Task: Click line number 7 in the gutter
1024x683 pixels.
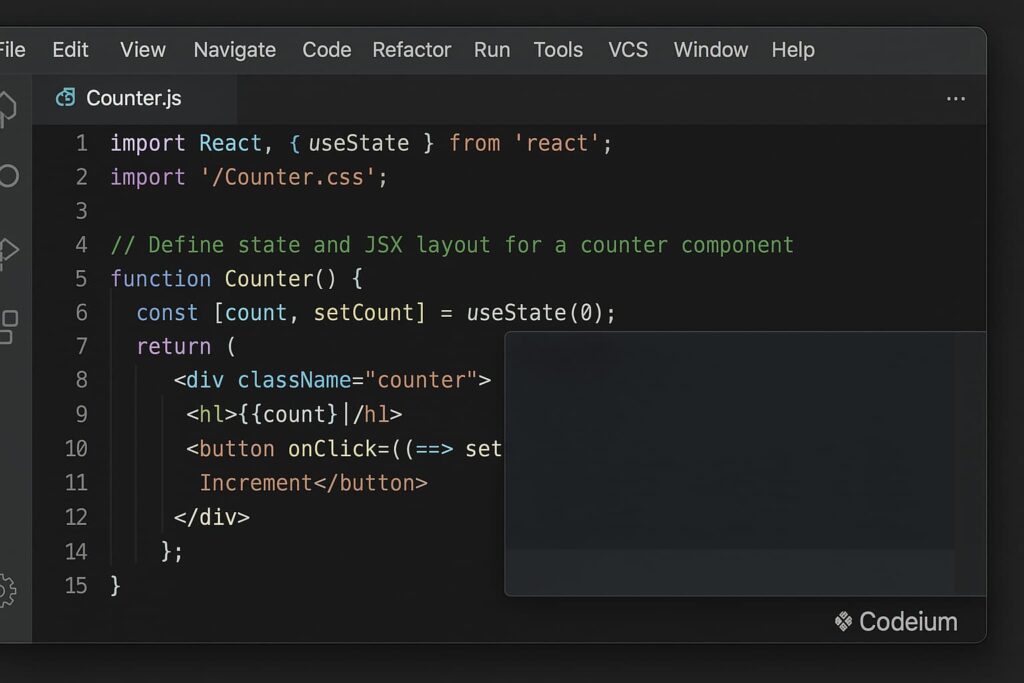Action: [82, 346]
